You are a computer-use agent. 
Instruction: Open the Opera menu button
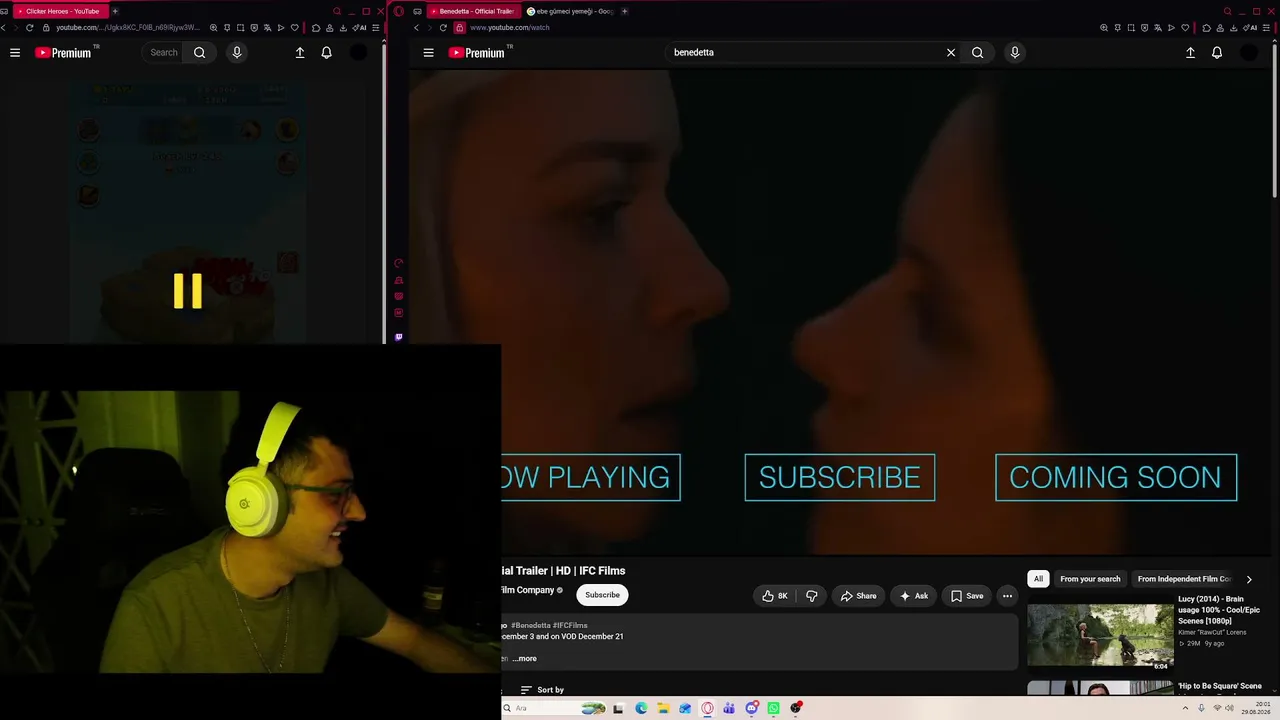click(399, 11)
